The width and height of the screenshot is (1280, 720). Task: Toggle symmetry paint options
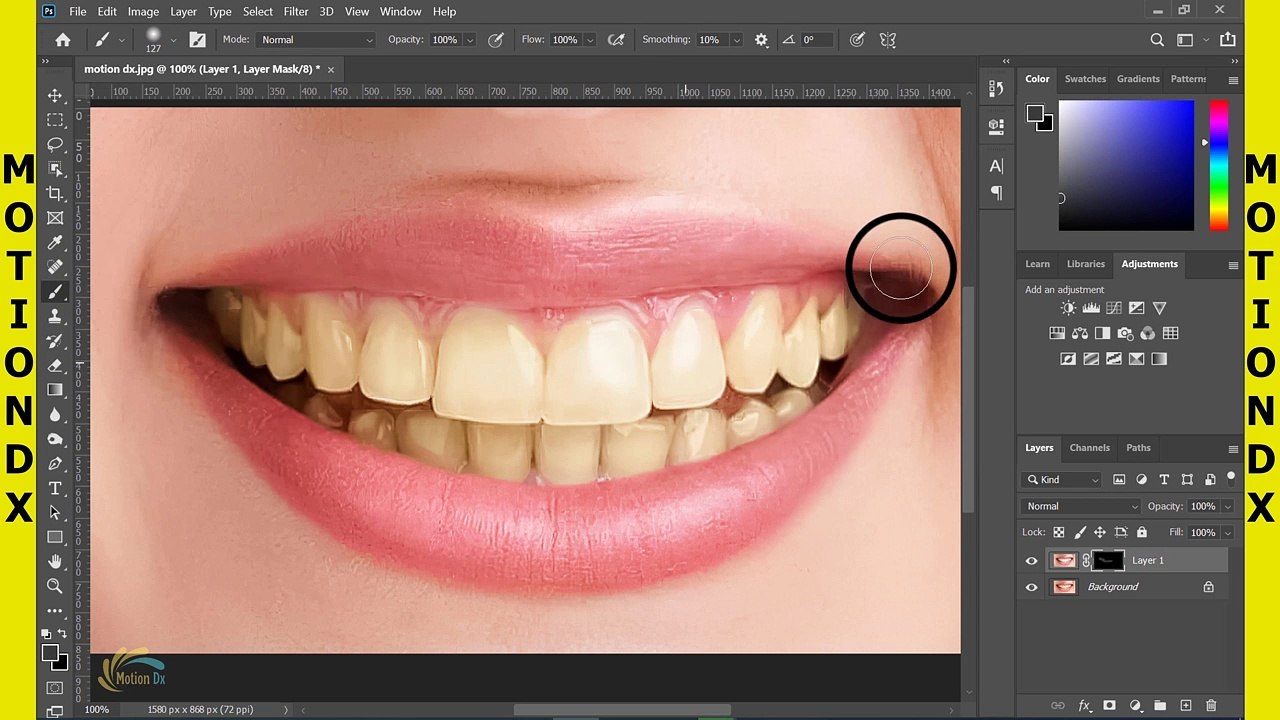click(x=887, y=40)
